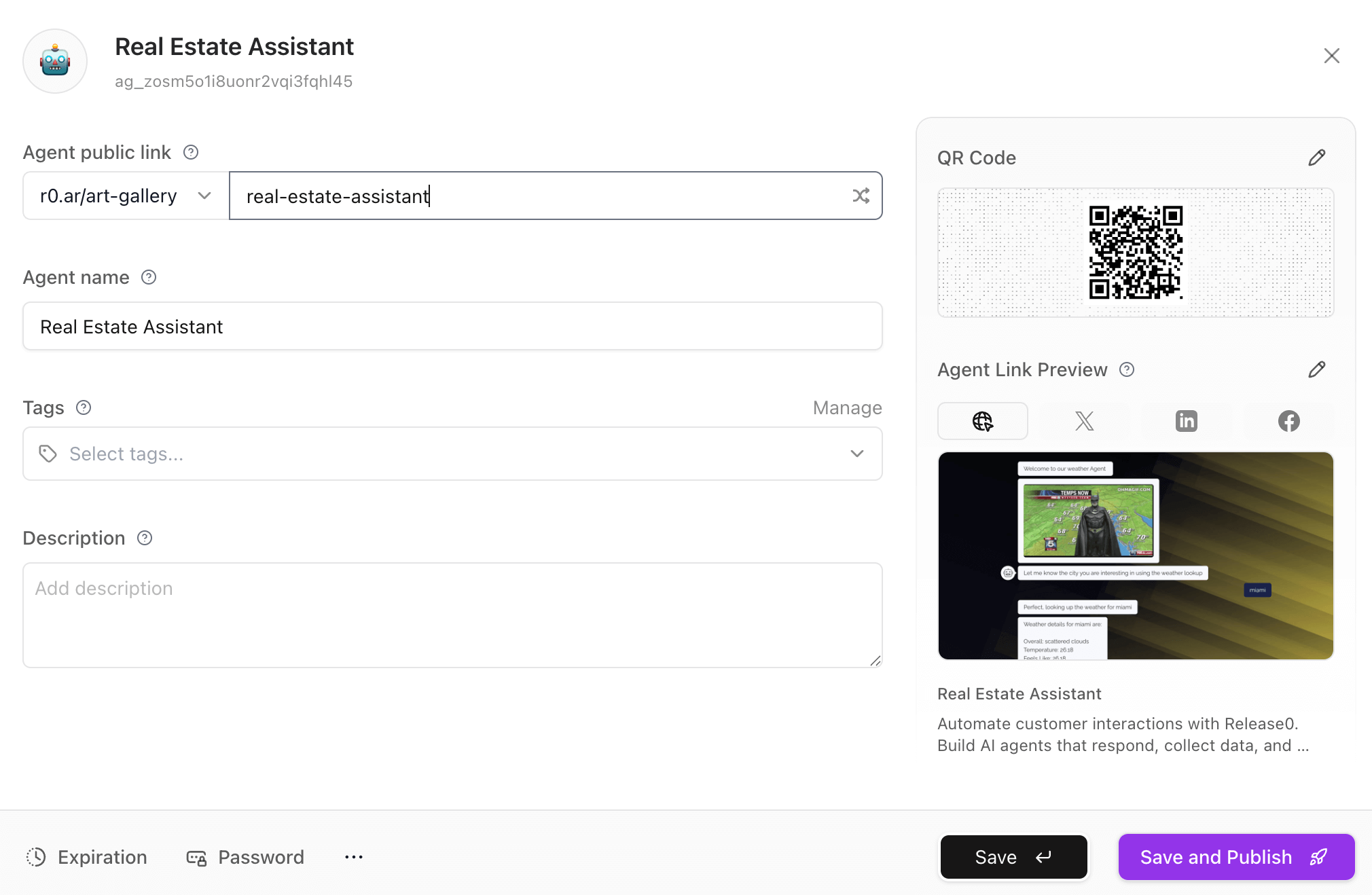Open the Password settings

click(245, 857)
